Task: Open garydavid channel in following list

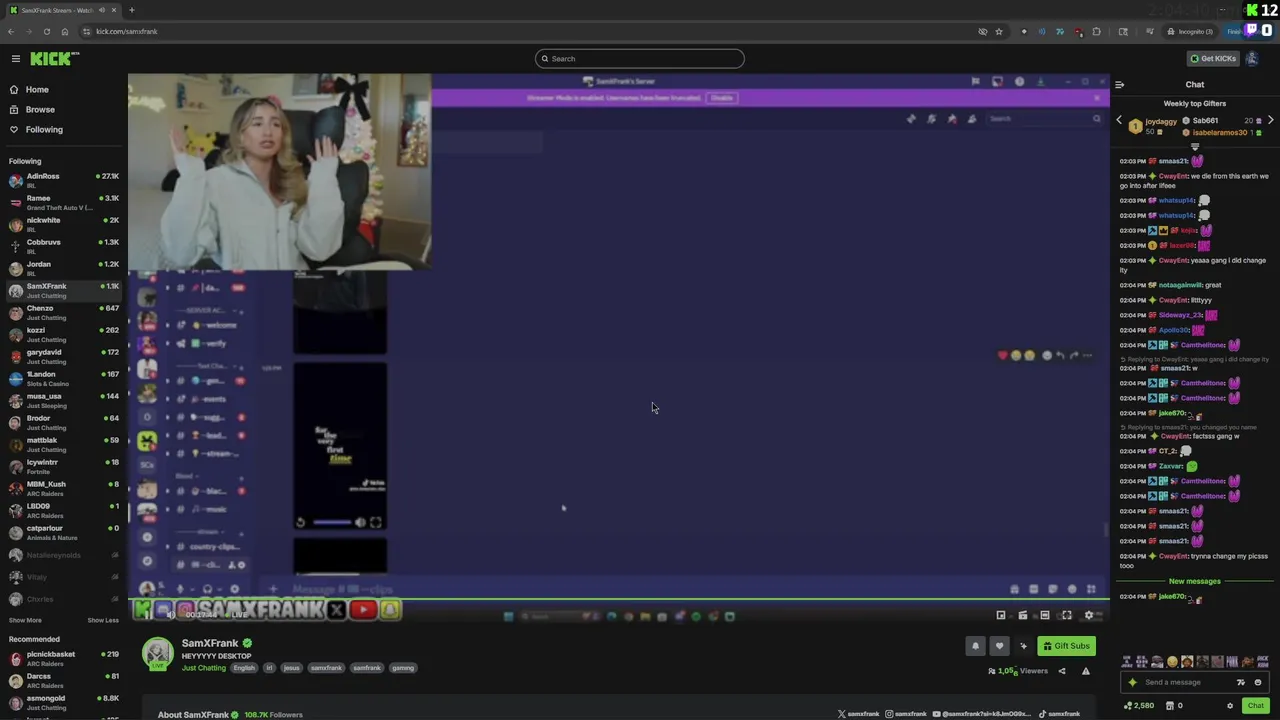Action: coord(62,356)
